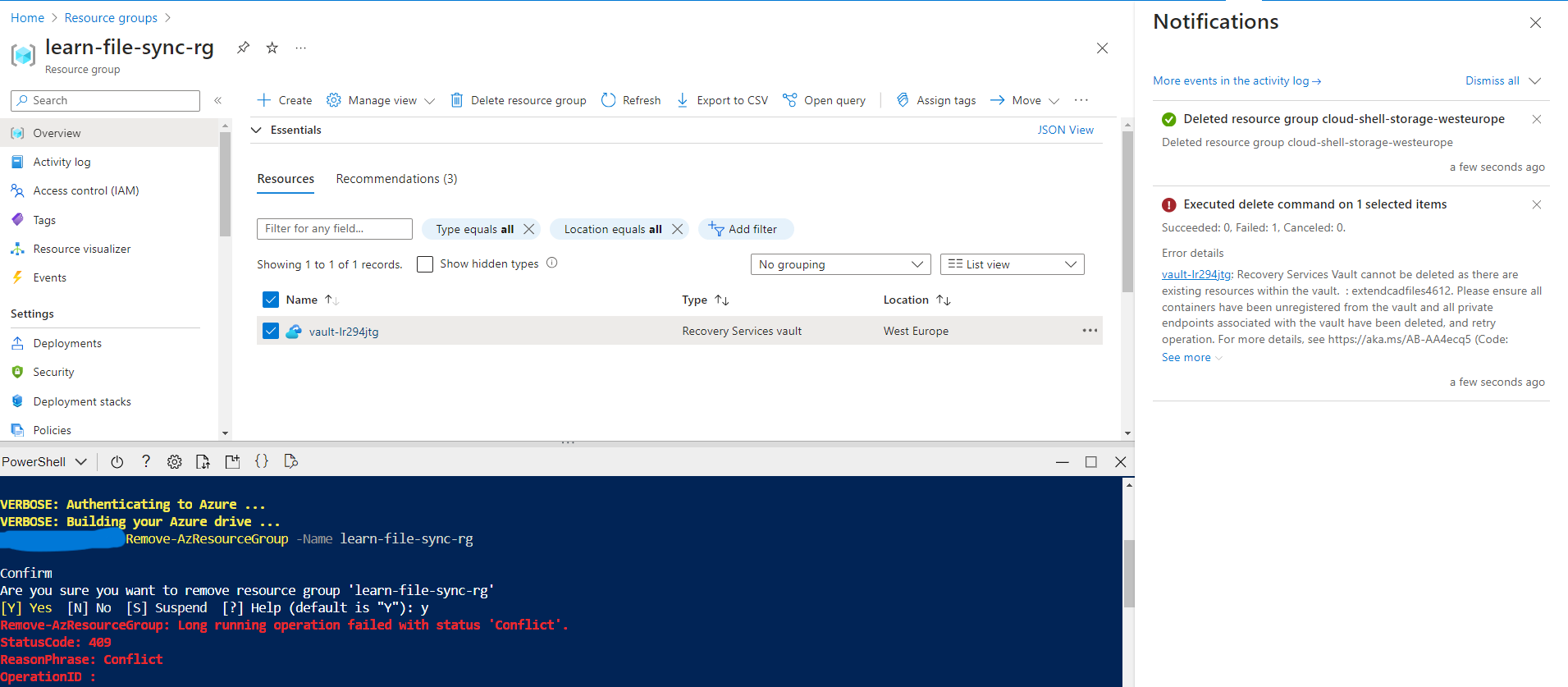
Task: Click the Refresh toolbar button
Action: click(x=631, y=100)
